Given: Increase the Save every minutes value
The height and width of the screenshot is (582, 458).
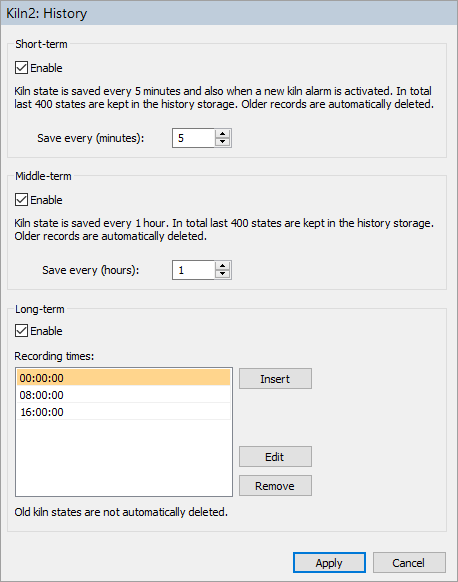Looking at the screenshot, I should (x=222, y=134).
